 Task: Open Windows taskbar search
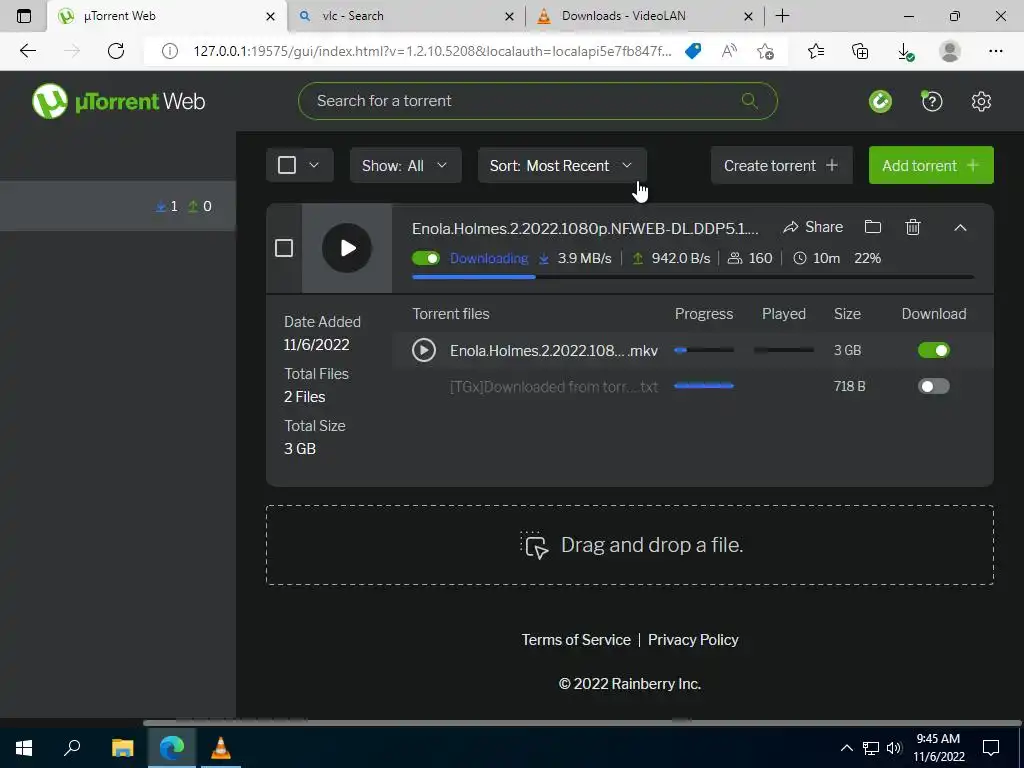click(72, 748)
